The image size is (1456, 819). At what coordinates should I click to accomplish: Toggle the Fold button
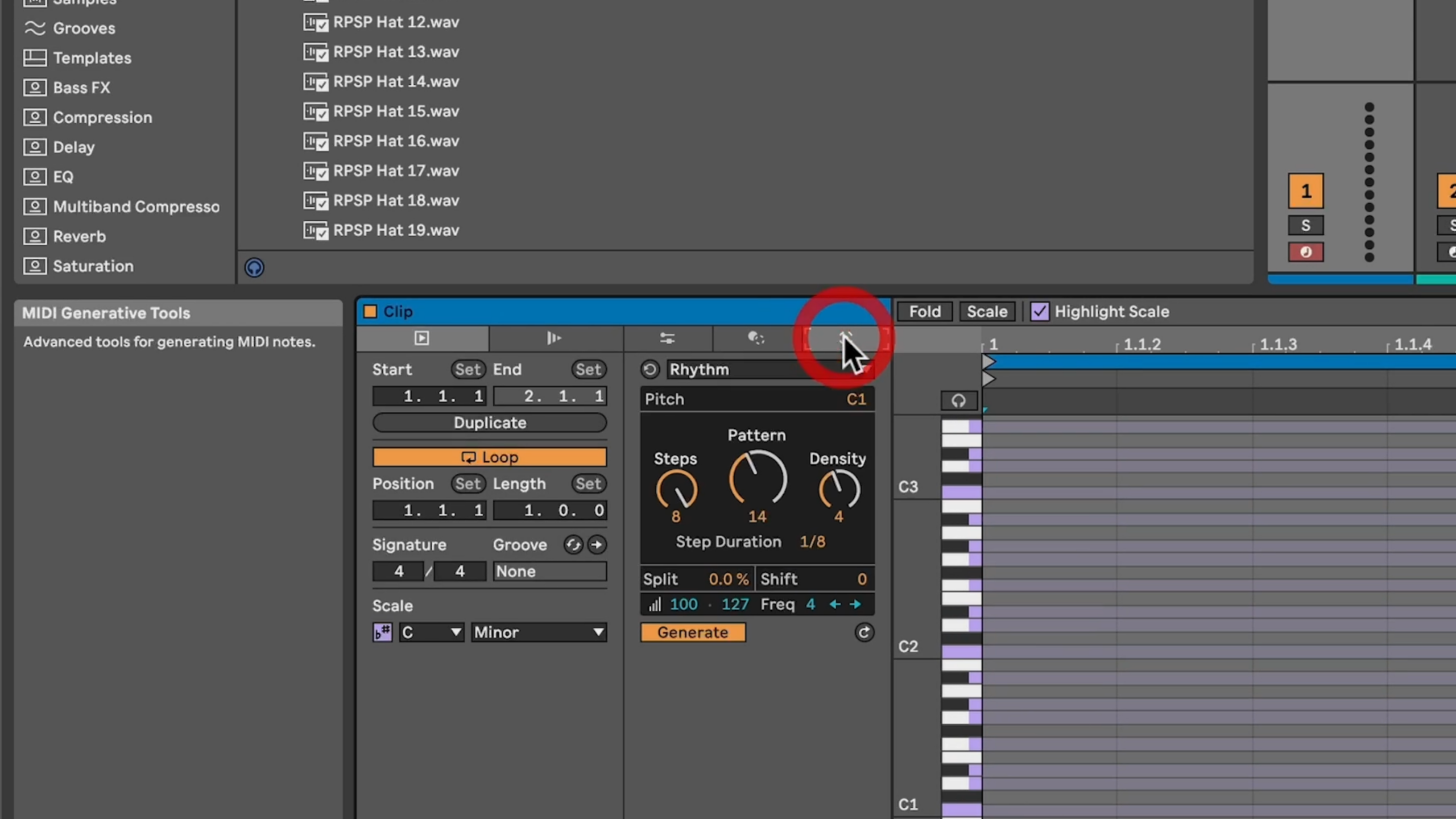click(925, 312)
